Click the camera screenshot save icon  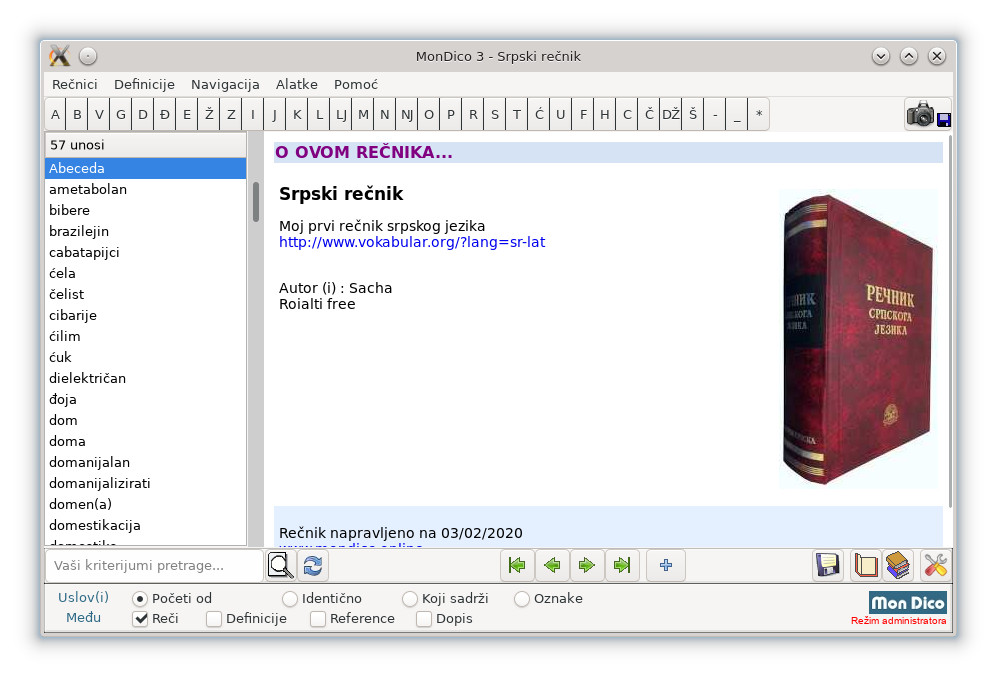[928, 114]
